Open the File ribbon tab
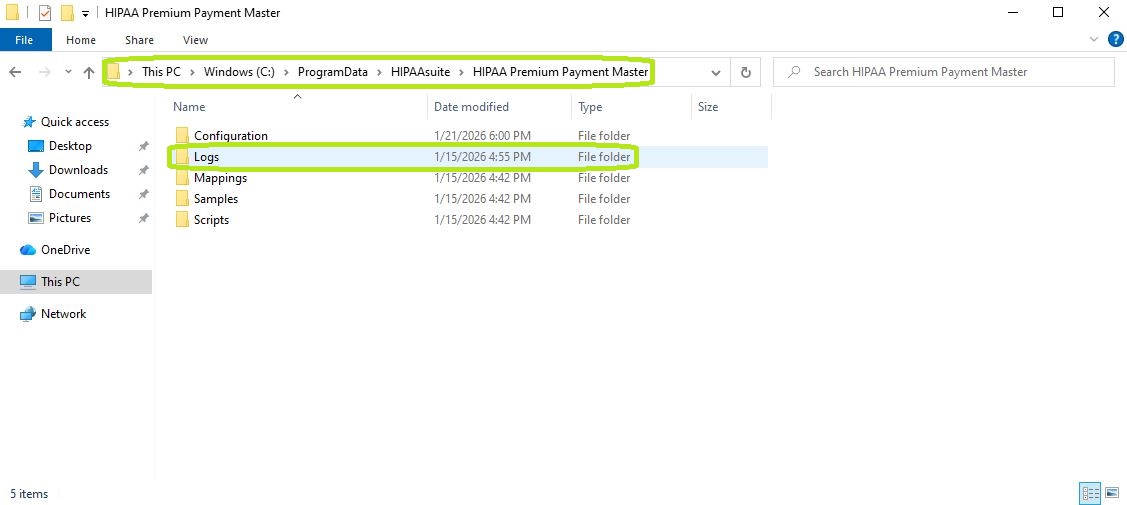Image resolution: width=1127 pixels, height=505 pixels. [x=24, y=40]
